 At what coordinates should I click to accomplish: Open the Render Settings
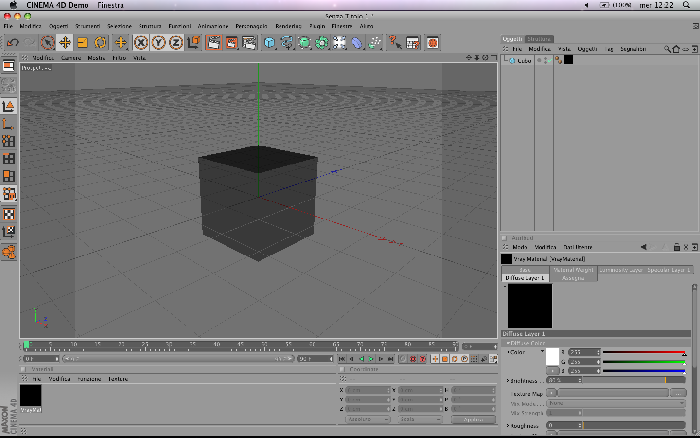coord(249,43)
